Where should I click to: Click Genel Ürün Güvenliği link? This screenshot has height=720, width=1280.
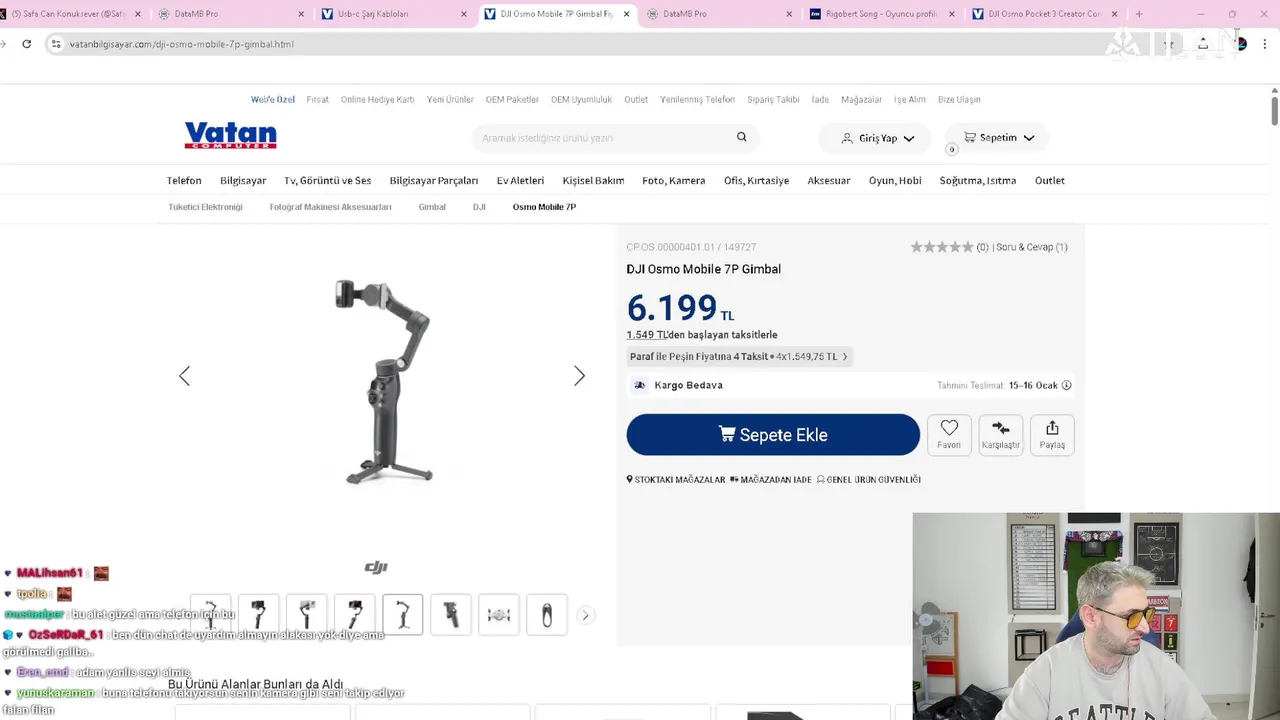point(869,480)
